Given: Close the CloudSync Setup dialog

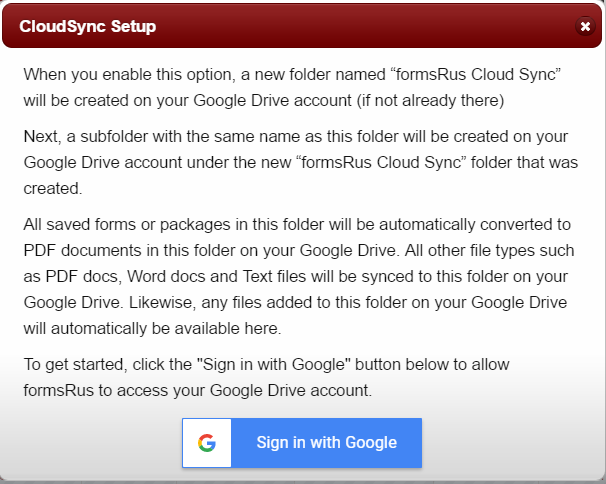Looking at the screenshot, I should coord(585,27).
